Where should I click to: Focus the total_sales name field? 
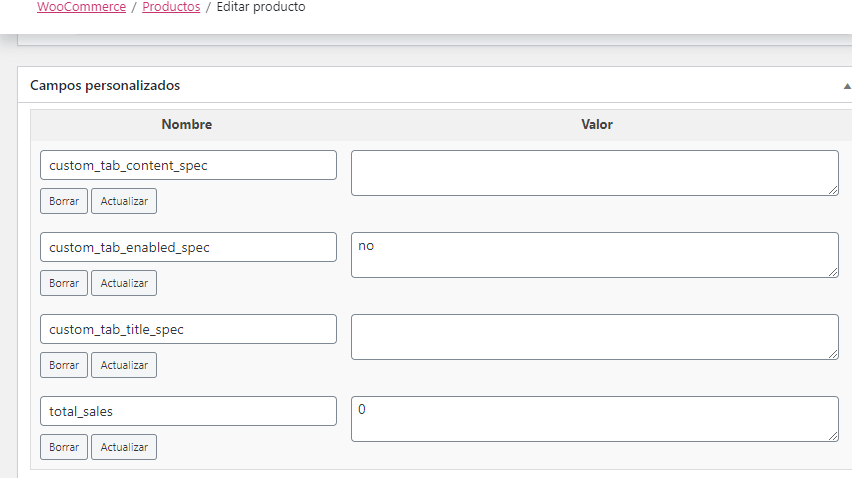(188, 411)
